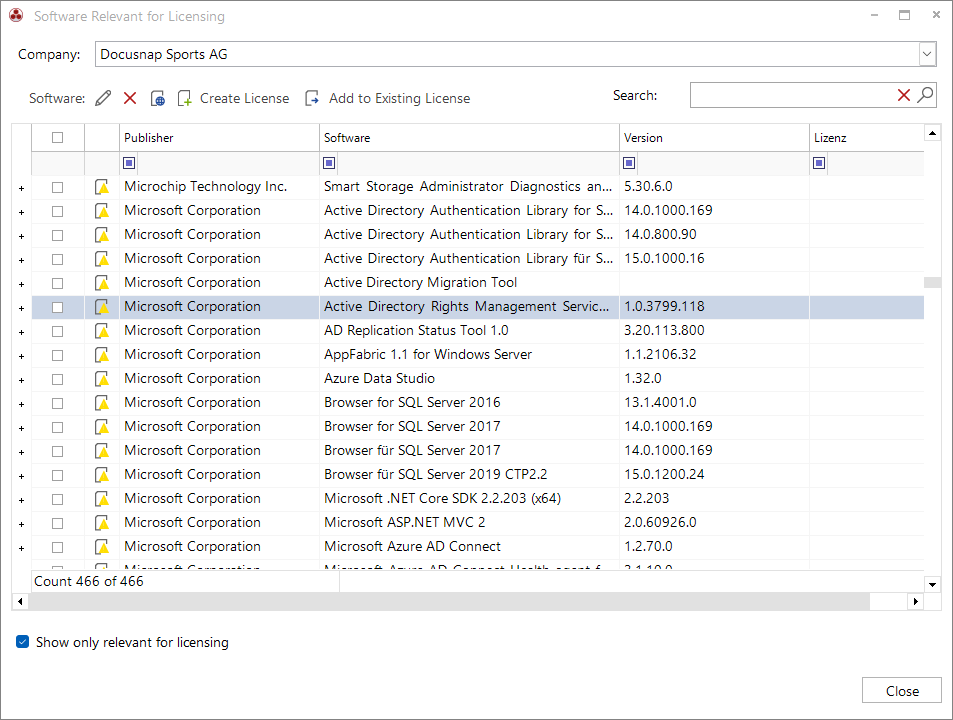953x720 pixels.
Task: Check the Azure Data Studio checkbox
Action: tap(58, 379)
